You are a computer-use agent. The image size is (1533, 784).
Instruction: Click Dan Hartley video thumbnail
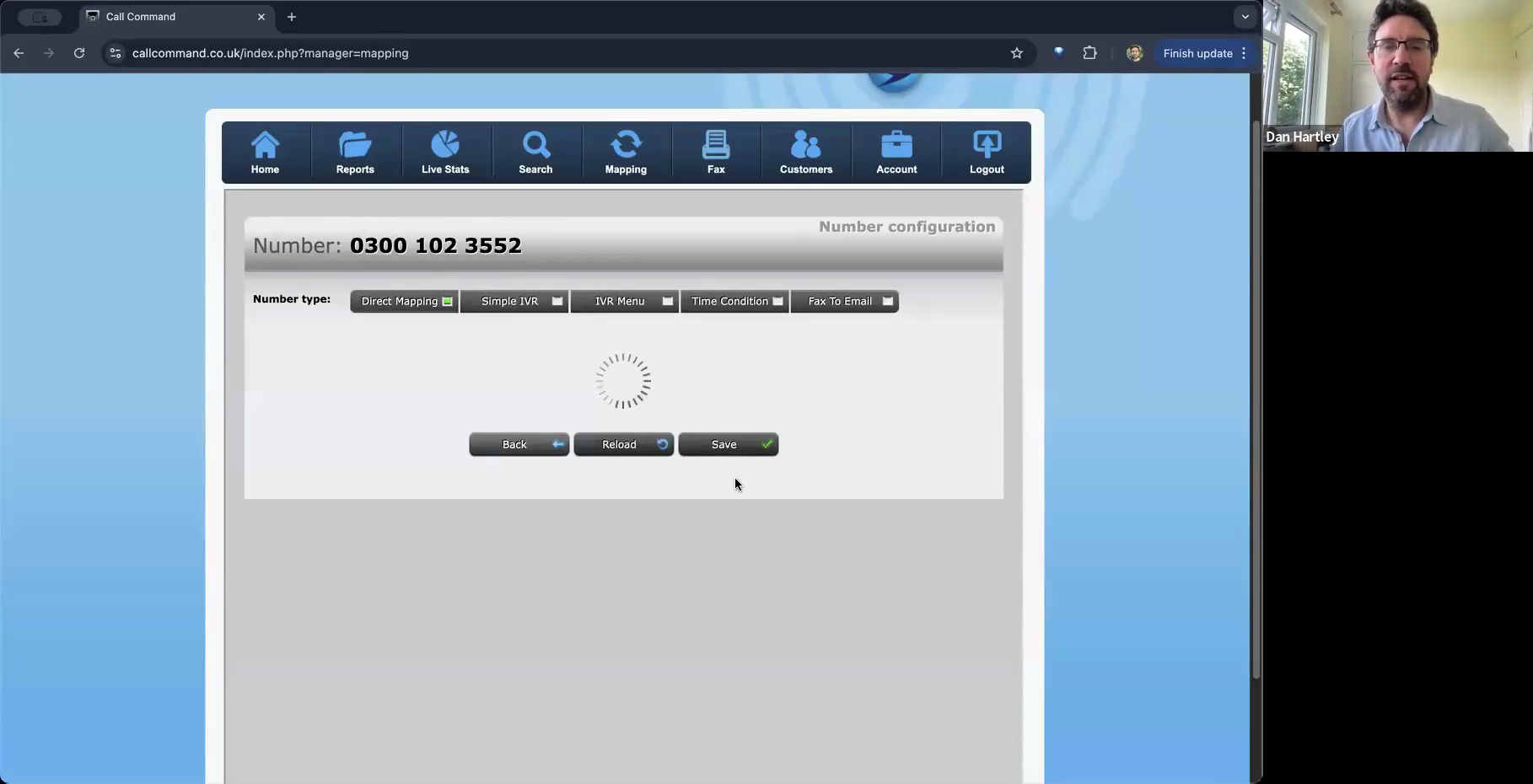[x=1398, y=76]
